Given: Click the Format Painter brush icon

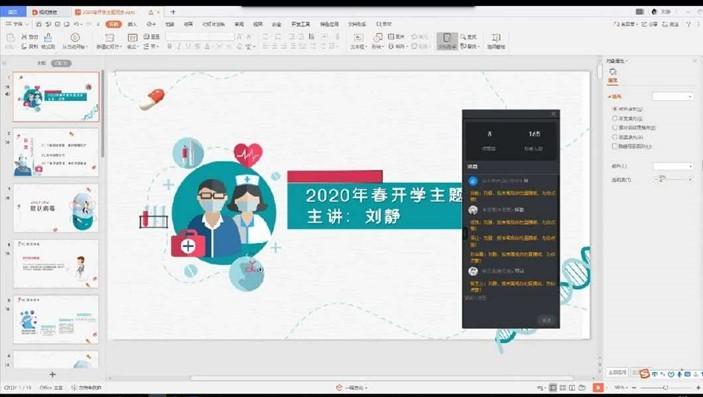Looking at the screenshot, I should click(48, 38).
